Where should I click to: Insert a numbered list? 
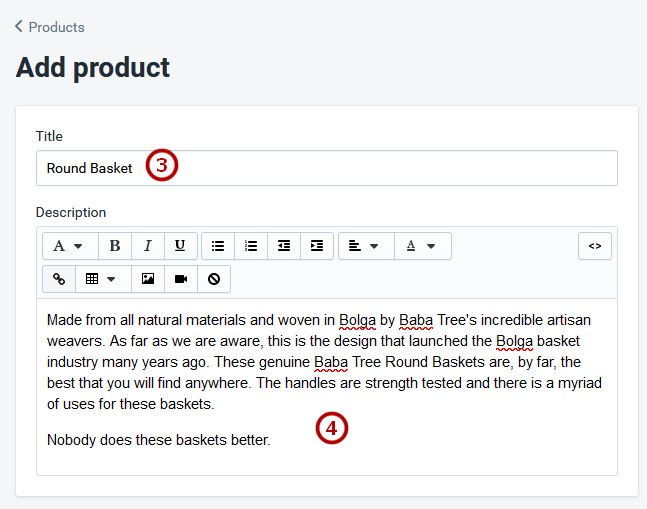point(251,246)
